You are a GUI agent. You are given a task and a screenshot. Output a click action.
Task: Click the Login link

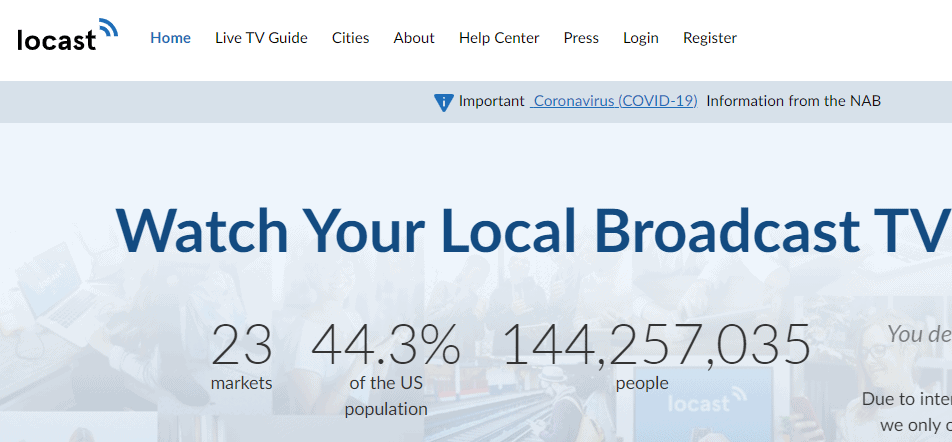(x=641, y=38)
